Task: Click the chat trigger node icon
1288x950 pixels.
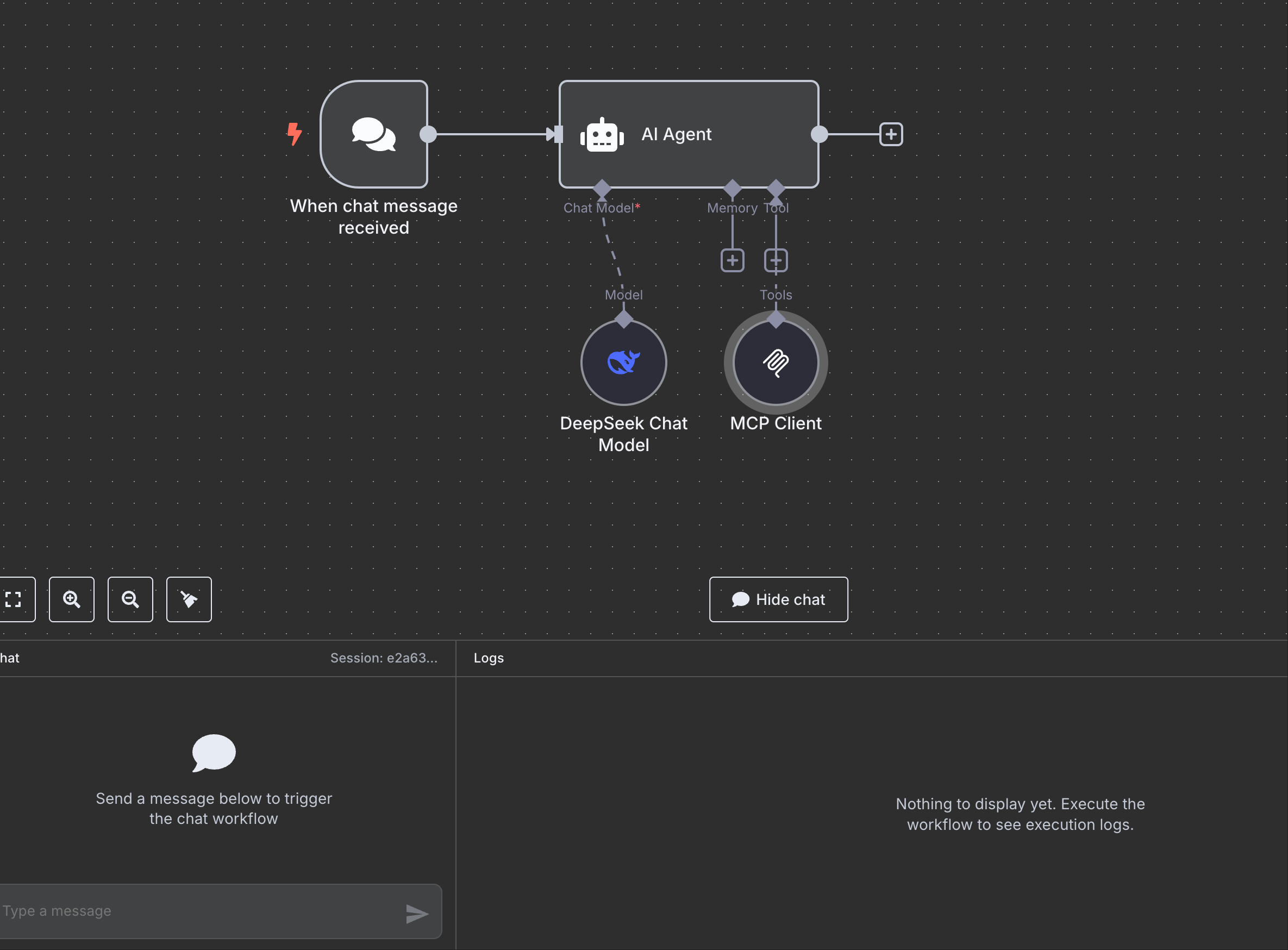Action: 374,134
